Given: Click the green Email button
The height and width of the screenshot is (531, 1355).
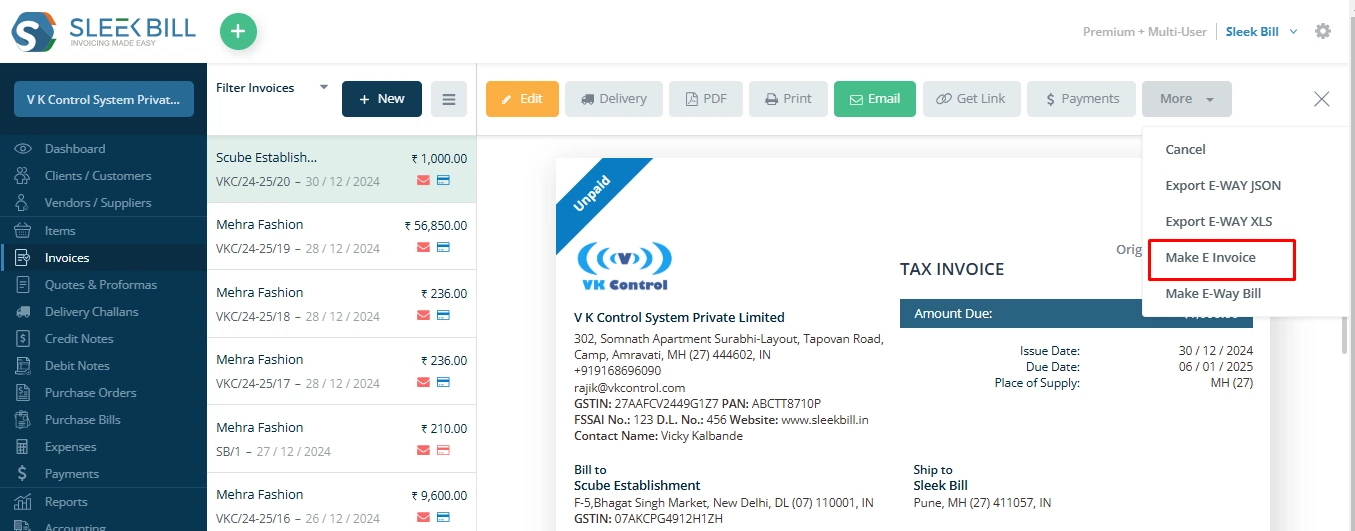Looking at the screenshot, I should point(875,99).
